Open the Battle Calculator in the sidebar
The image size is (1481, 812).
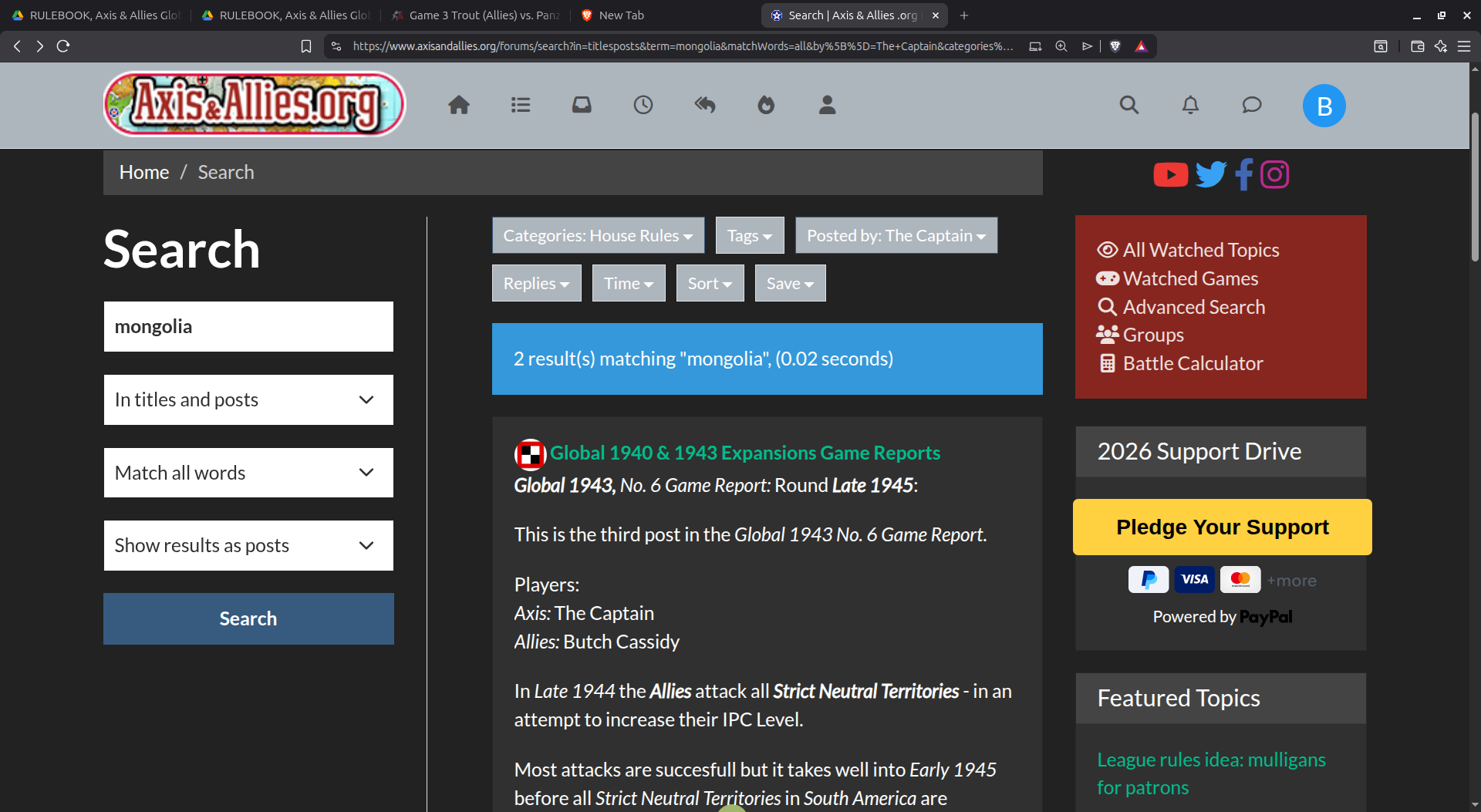pos(1192,362)
